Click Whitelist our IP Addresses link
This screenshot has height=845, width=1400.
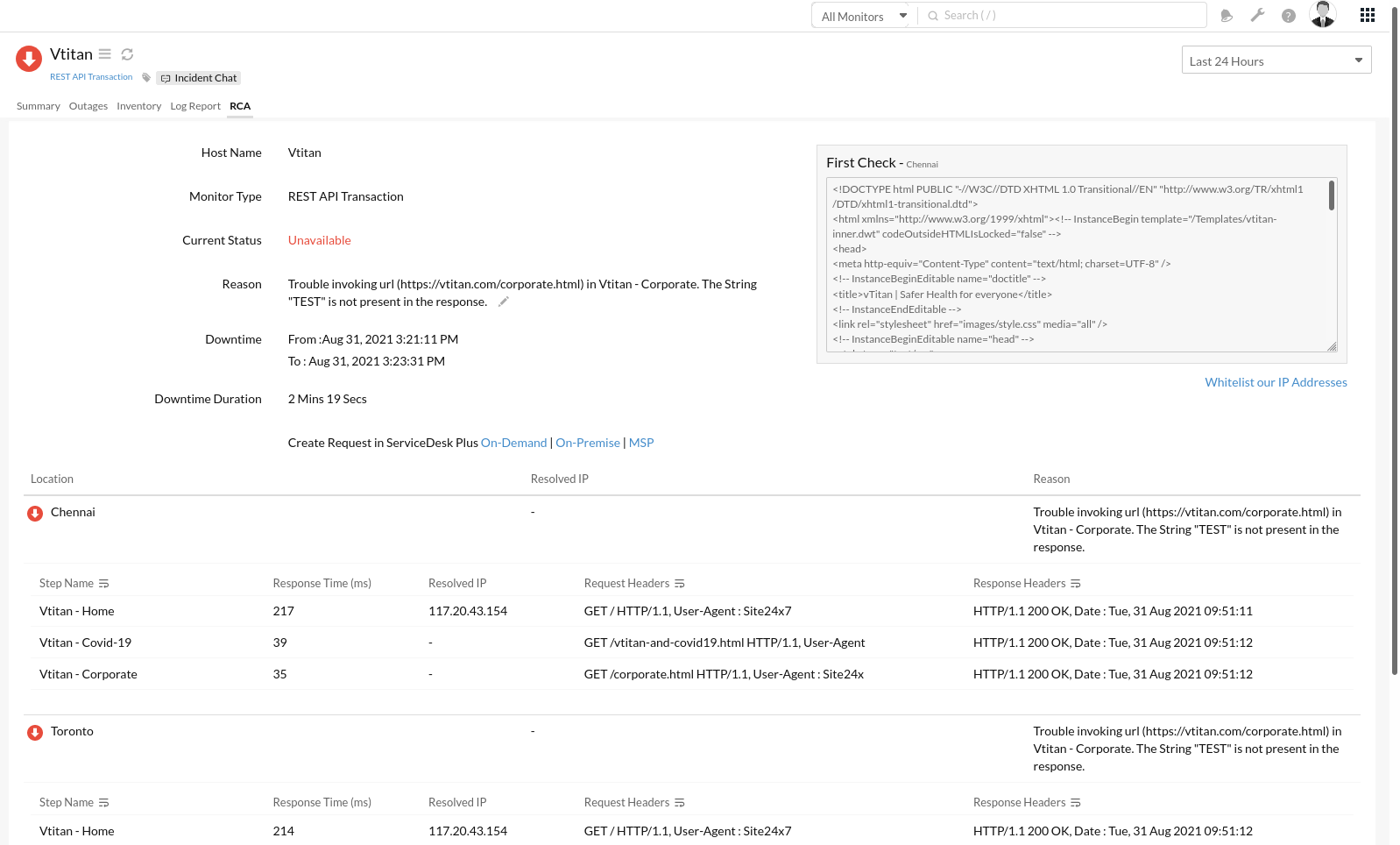pyautogui.click(x=1276, y=382)
